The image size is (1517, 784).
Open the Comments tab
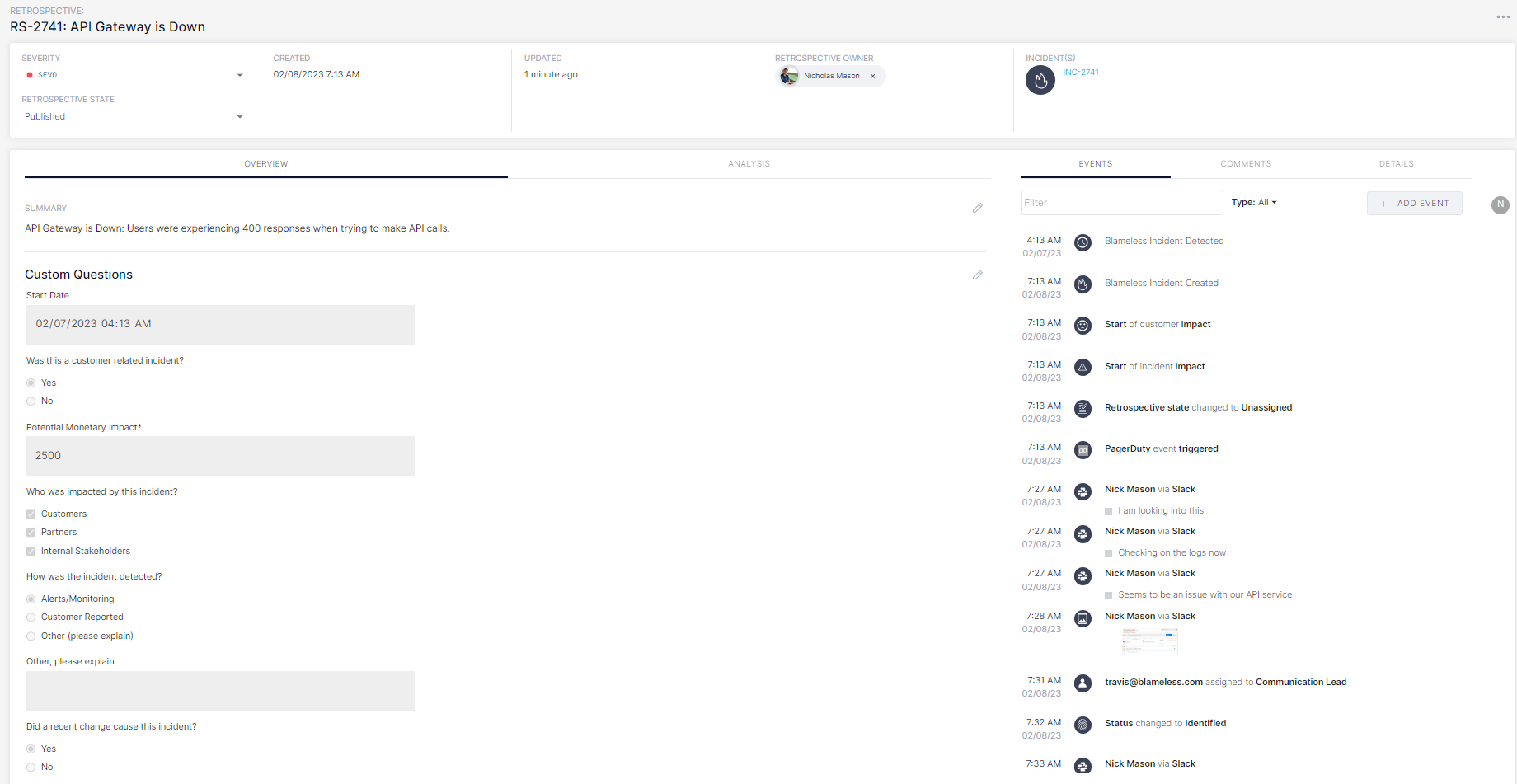(x=1246, y=163)
